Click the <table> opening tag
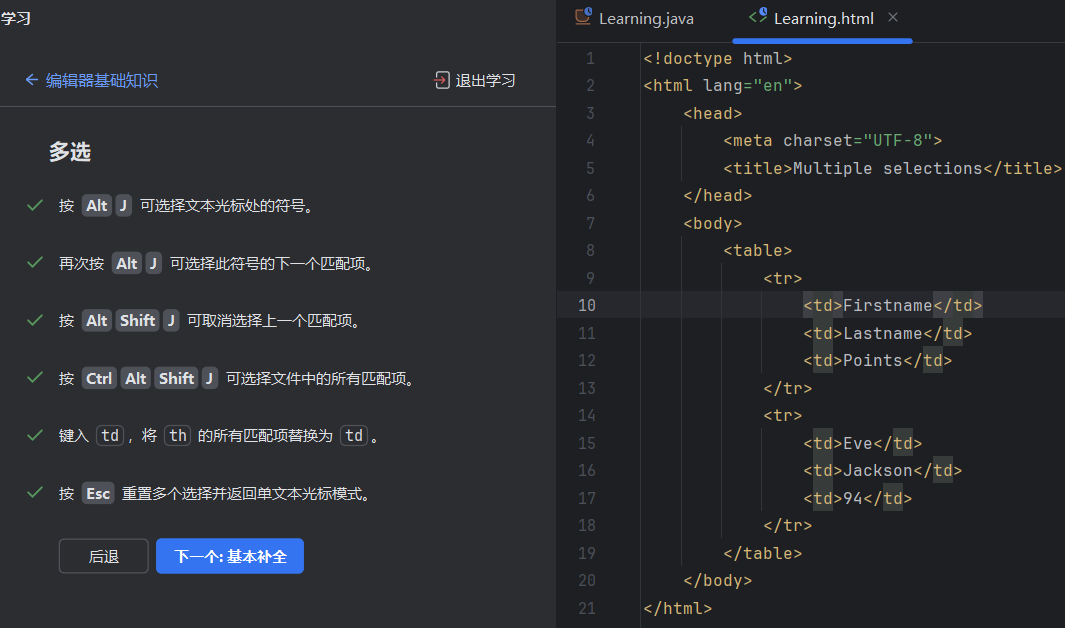 click(x=757, y=251)
